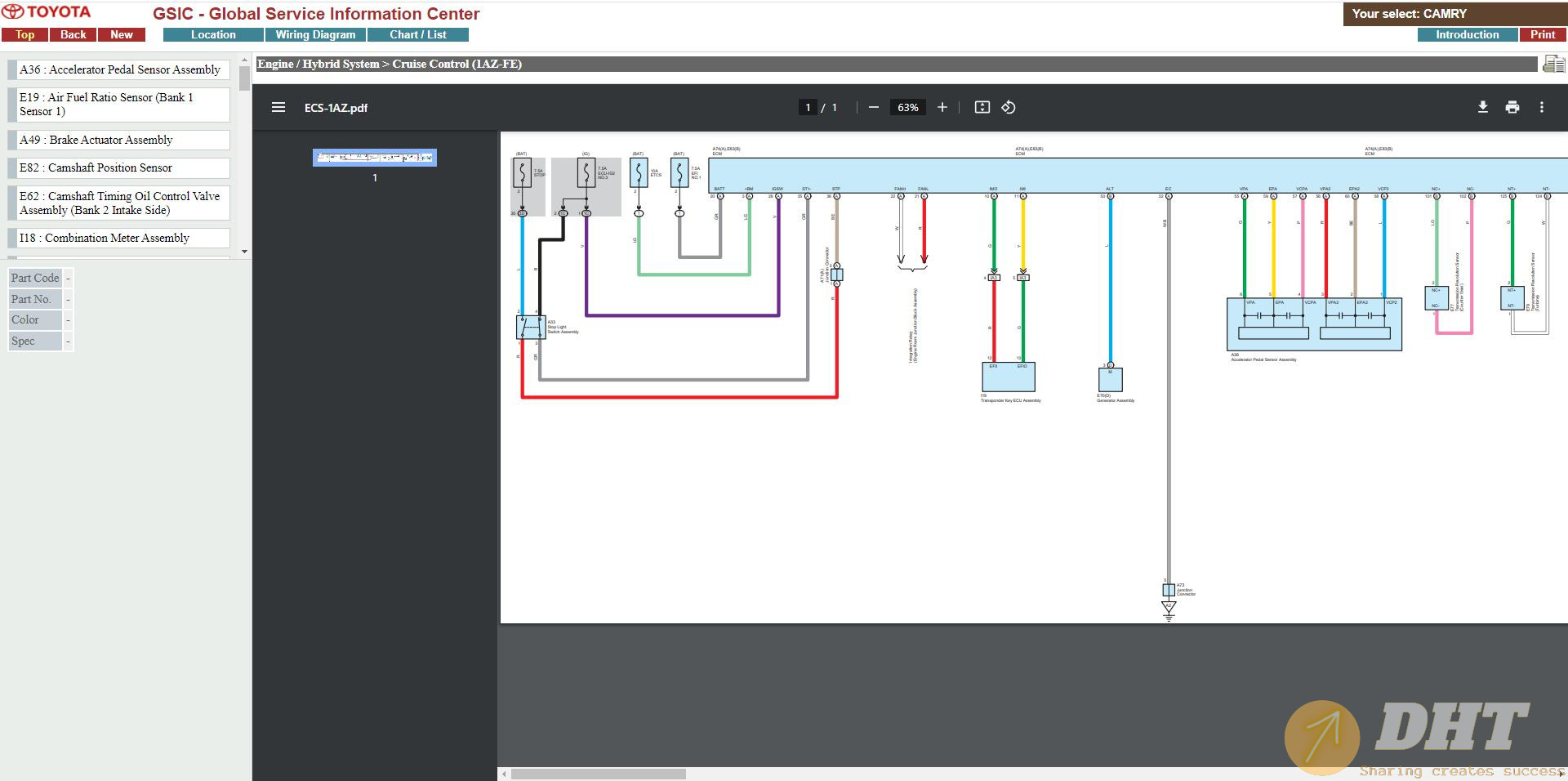Select page 1 thumbnail in sidebar
The height and width of the screenshot is (781, 1568).
pyautogui.click(x=375, y=157)
